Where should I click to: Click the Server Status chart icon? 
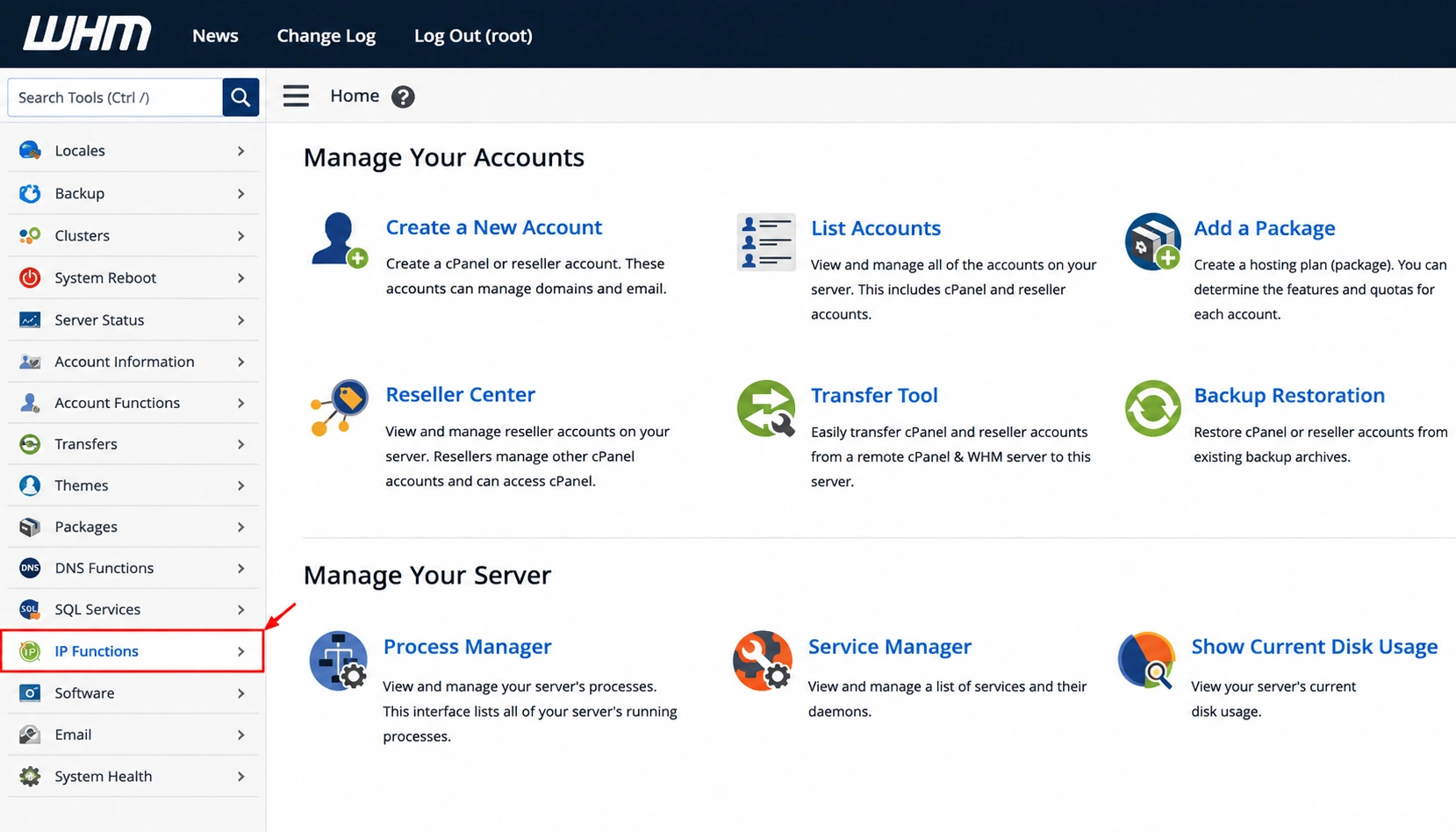pos(30,319)
